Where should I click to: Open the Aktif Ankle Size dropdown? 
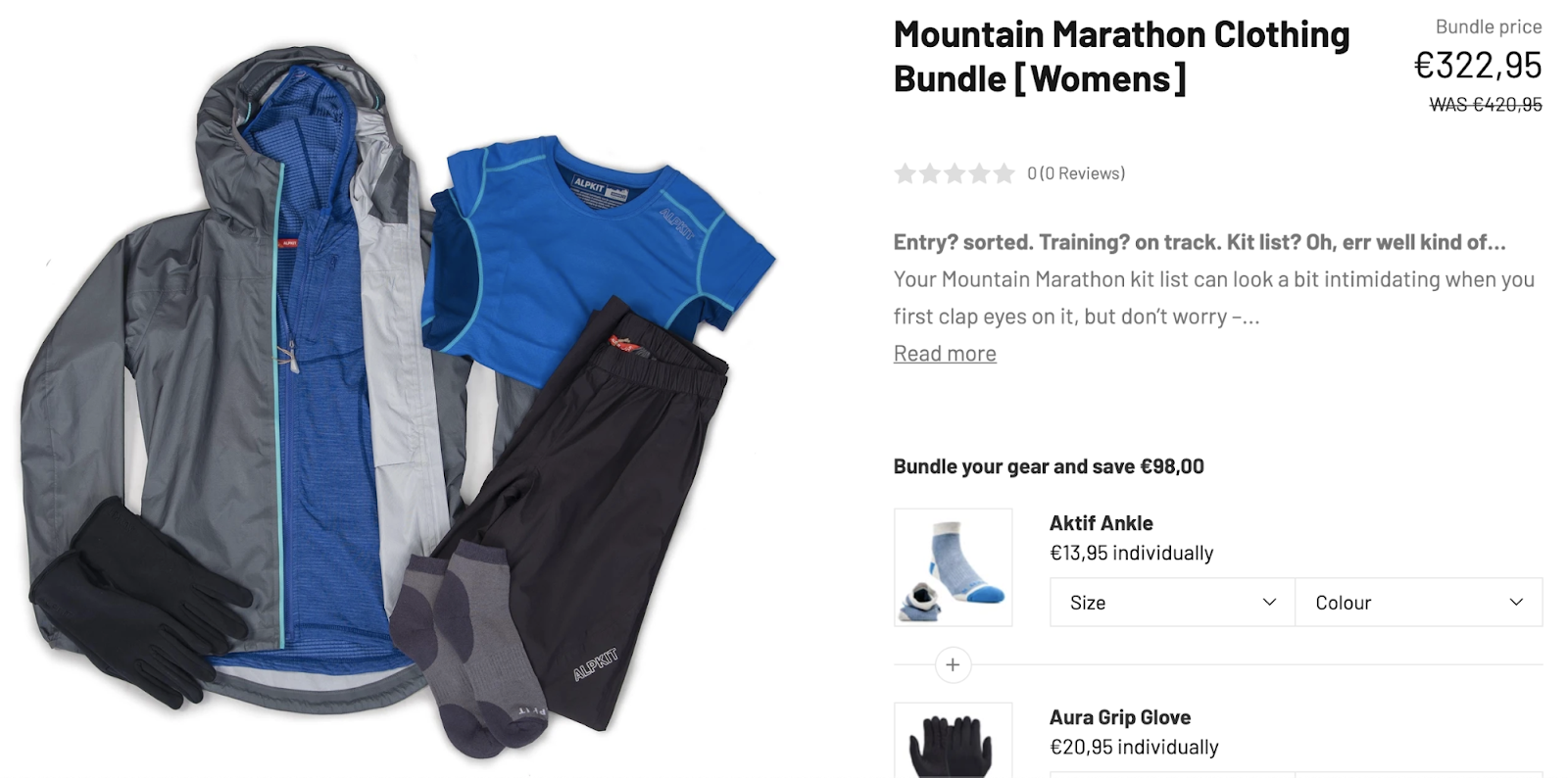(1172, 603)
